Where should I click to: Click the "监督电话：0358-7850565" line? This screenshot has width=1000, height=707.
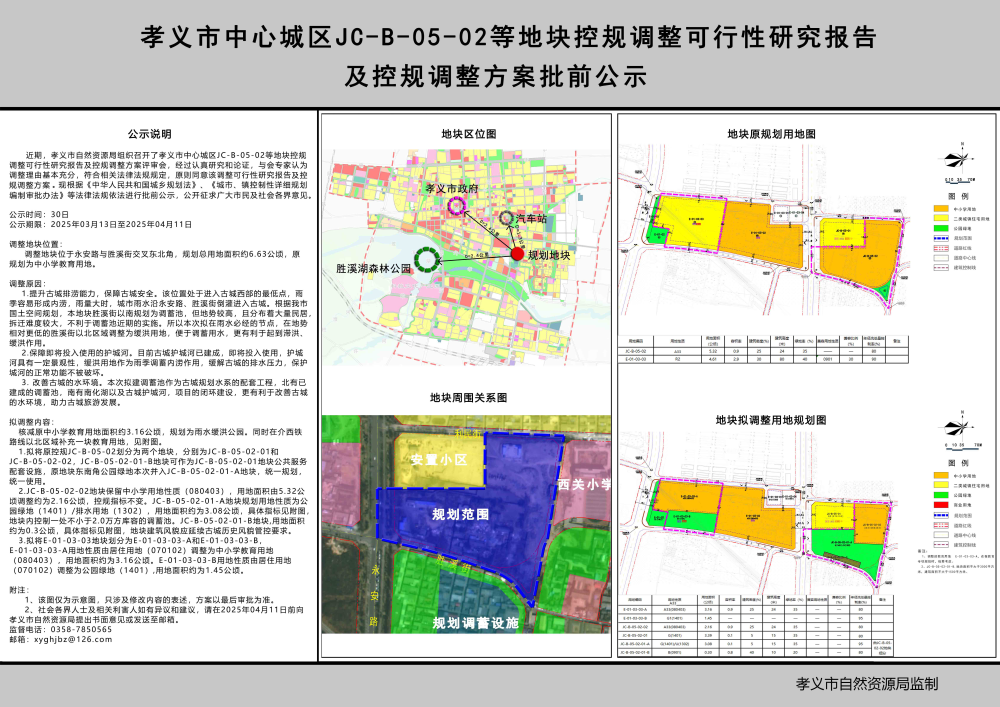coord(61,629)
